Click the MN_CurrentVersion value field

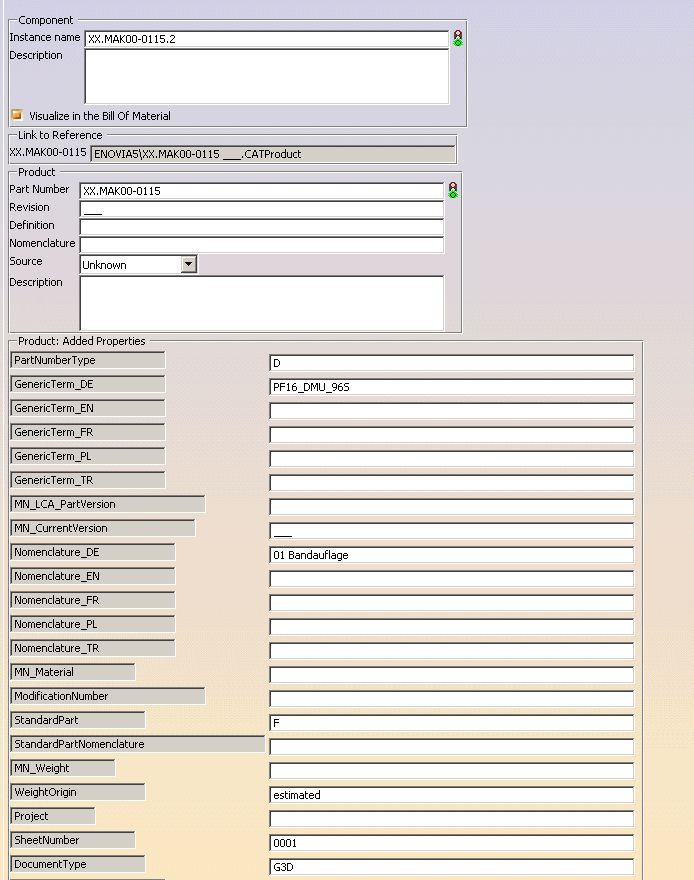452,531
